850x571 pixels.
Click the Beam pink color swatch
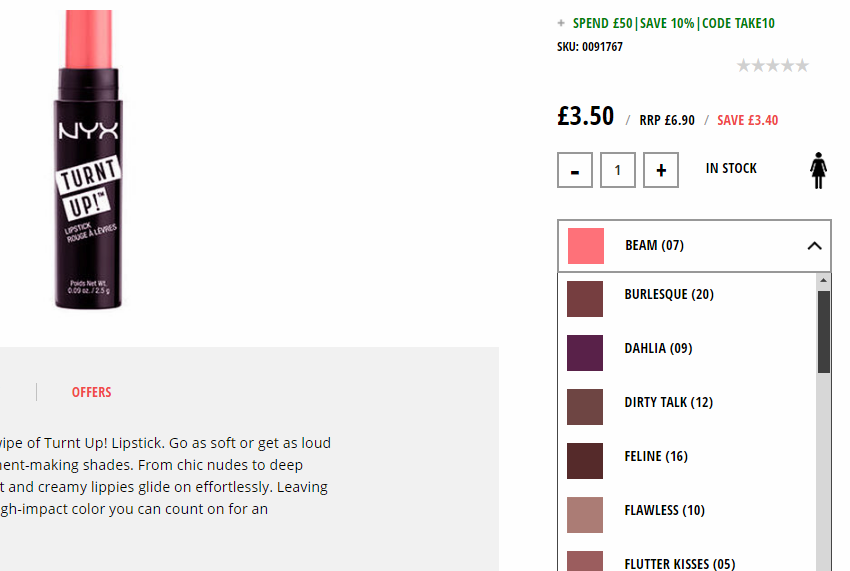tap(585, 246)
